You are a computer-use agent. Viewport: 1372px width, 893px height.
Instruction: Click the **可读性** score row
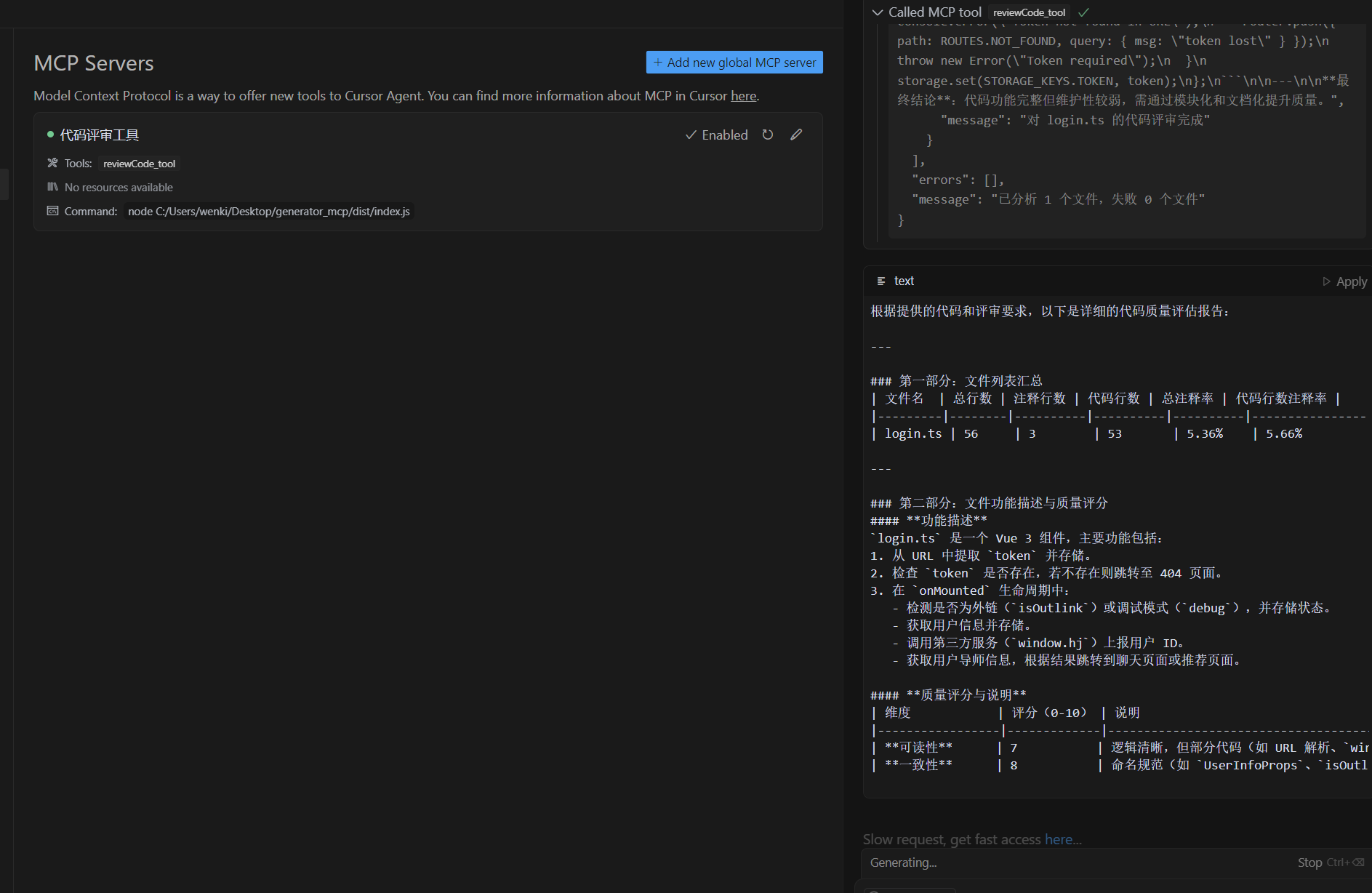point(1119,748)
